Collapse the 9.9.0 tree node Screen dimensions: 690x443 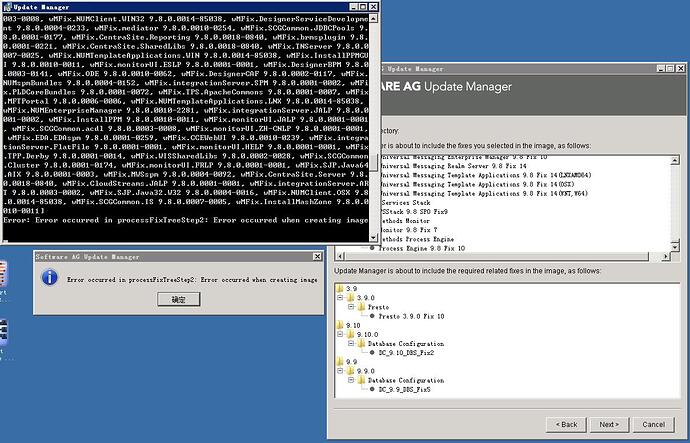pyautogui.click(x=340, y=371)
